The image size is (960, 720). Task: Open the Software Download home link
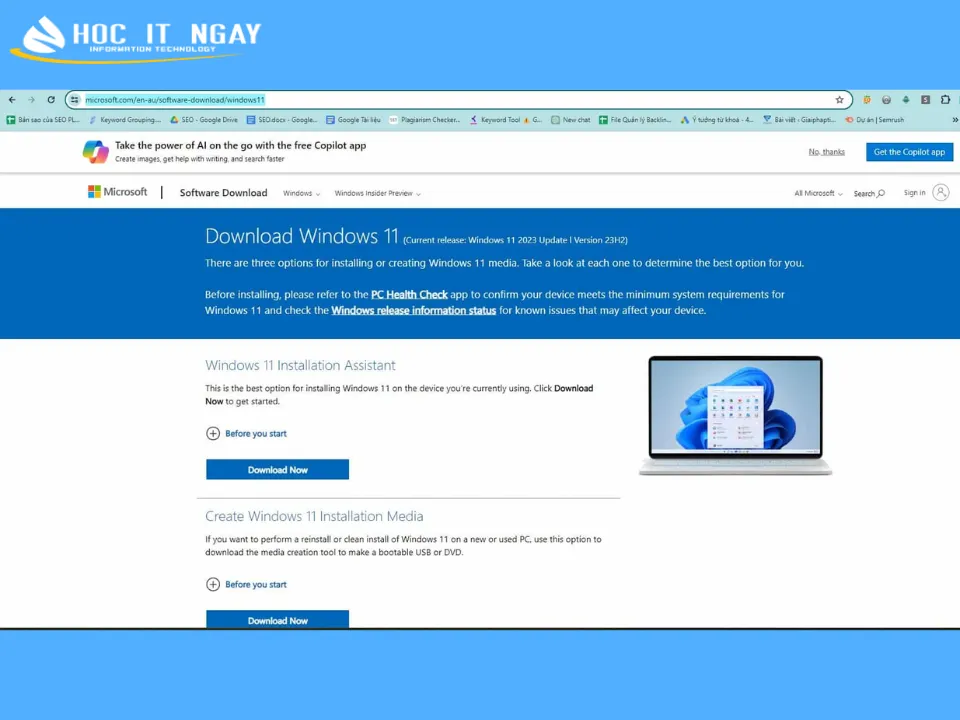click(x=223, y=193)
